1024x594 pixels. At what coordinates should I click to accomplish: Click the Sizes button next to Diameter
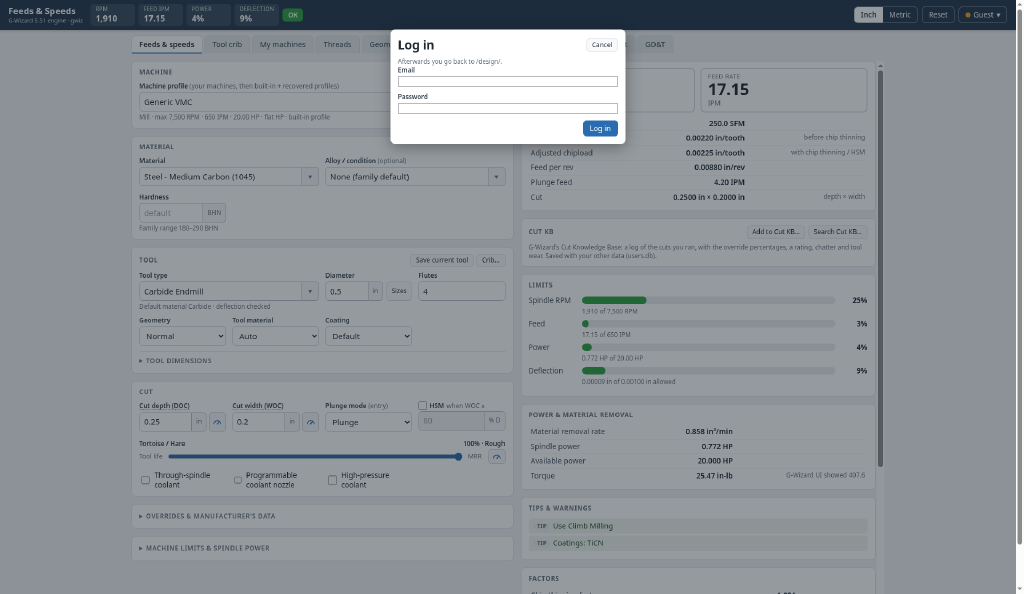coord(398,291)
